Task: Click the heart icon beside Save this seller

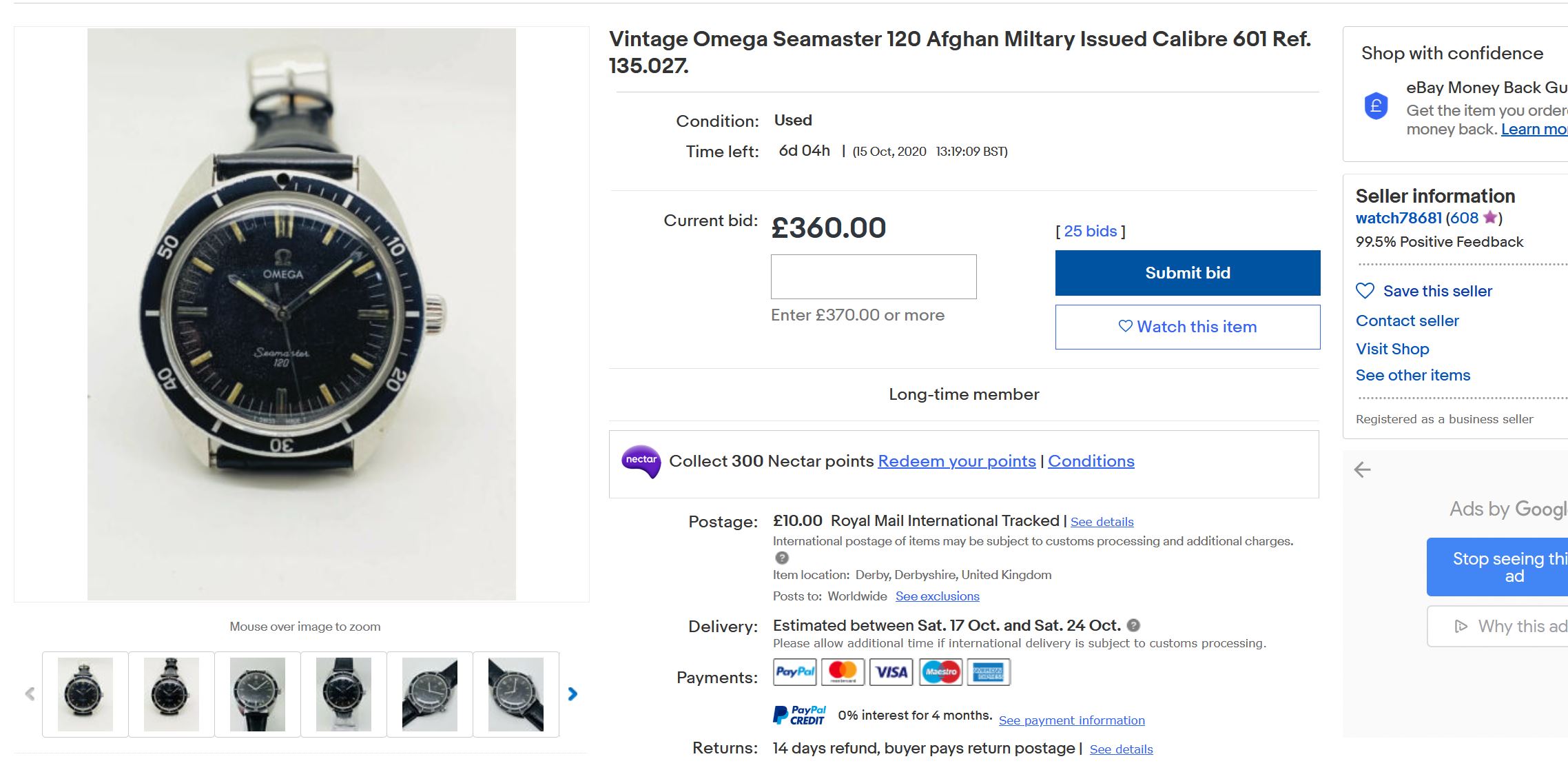Action: pyautogui.click(x=1365, y=291)
